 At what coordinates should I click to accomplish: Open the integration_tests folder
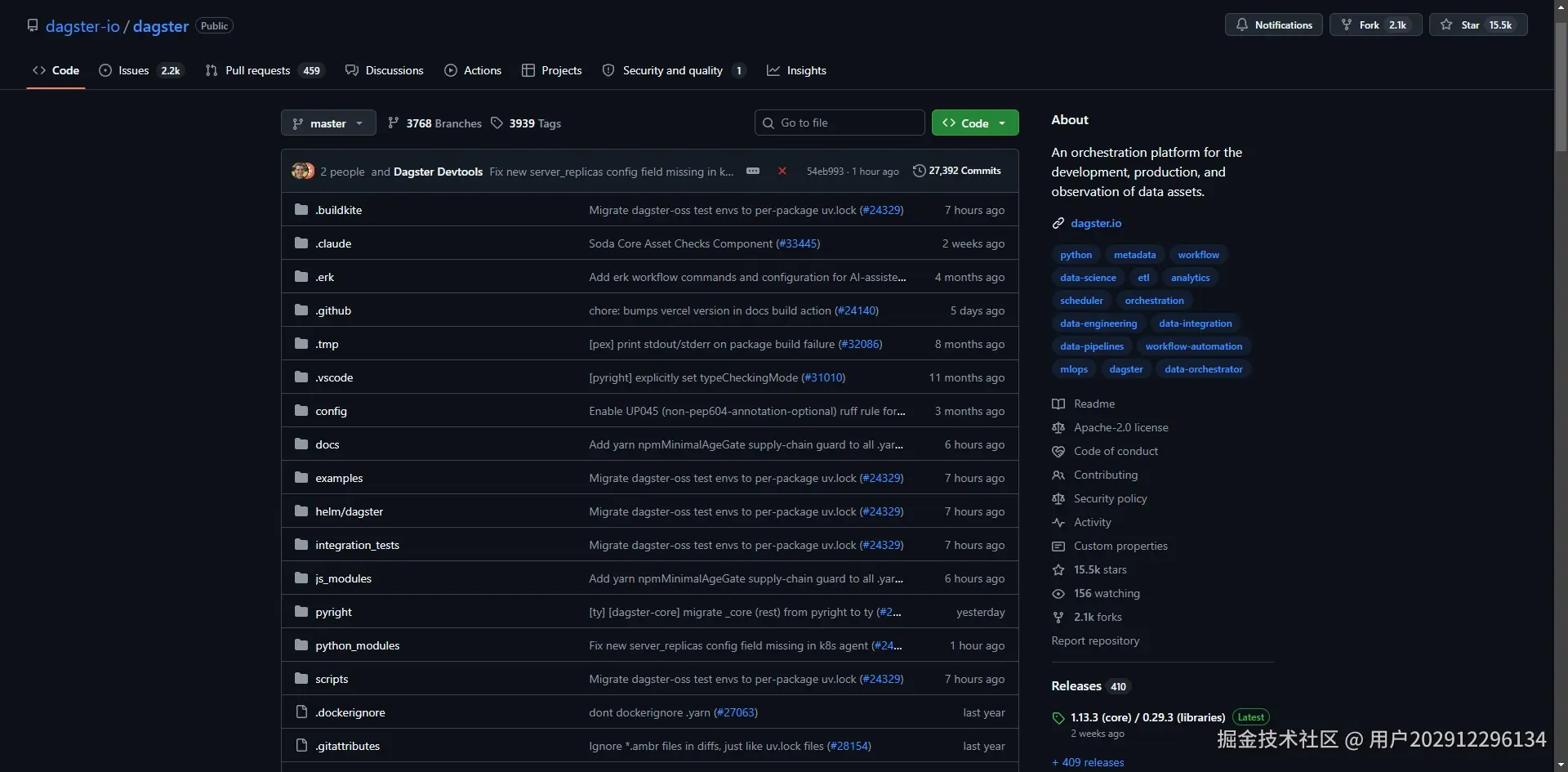357,545
